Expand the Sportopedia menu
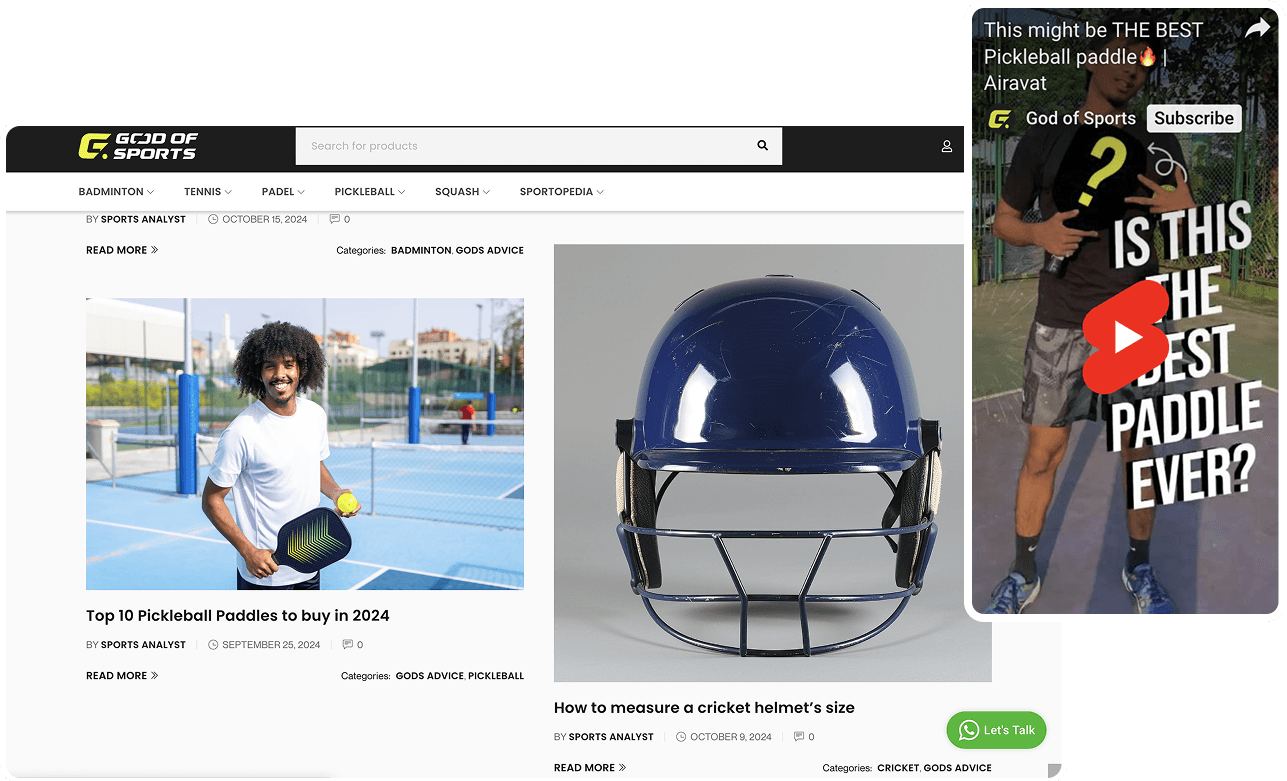Viewport: 1287px width, 781px height. coord(561,192)
